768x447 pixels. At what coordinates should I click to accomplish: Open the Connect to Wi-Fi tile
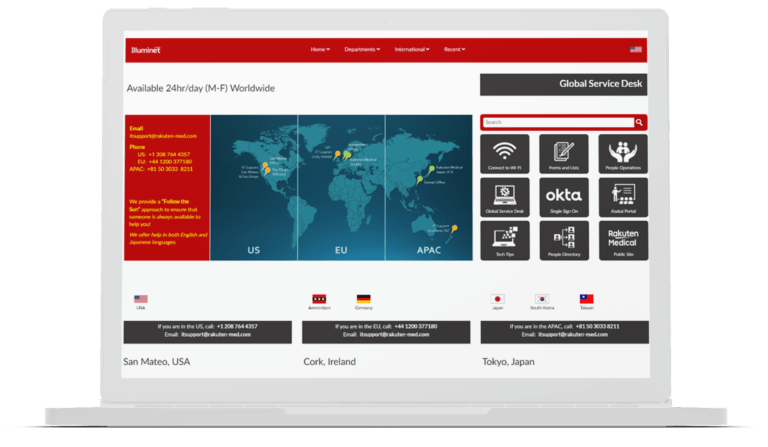(504, 154)
